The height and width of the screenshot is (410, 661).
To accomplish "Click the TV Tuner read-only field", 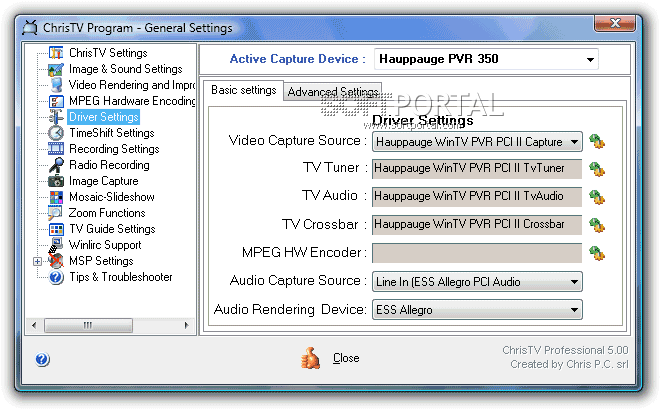I will [477, 169].
